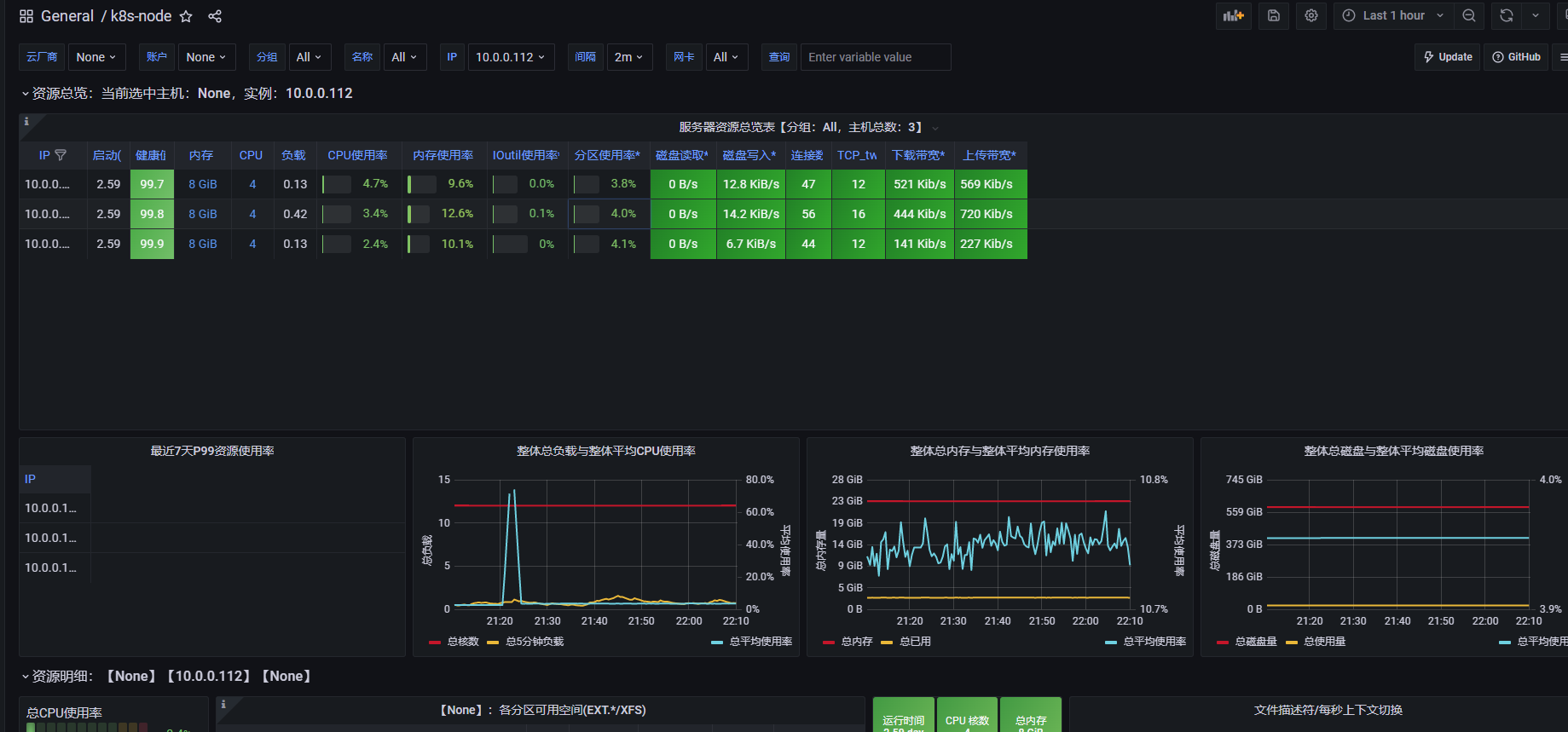
Task: Click the 99.7 health cell
Action: 152,184
